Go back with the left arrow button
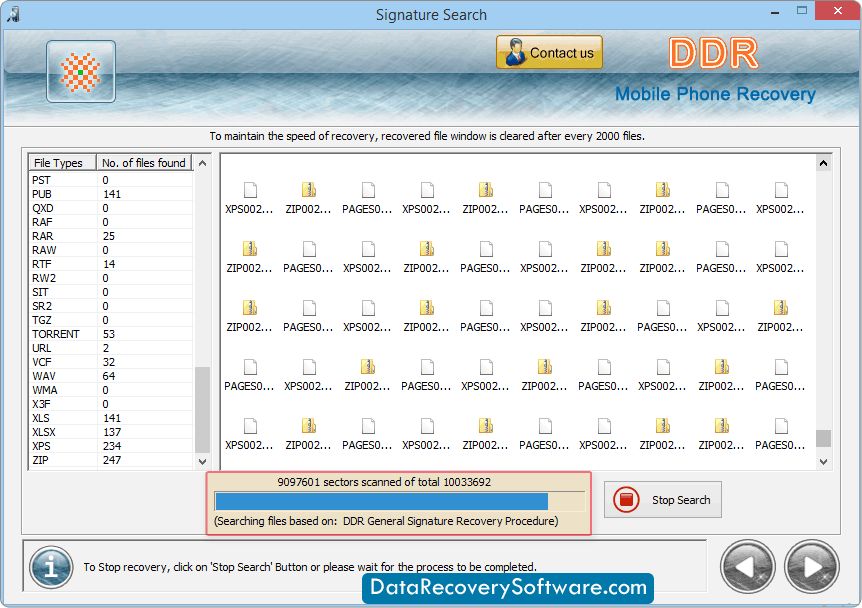This screenshot has width=862, height=608. (x=748, y=567)
